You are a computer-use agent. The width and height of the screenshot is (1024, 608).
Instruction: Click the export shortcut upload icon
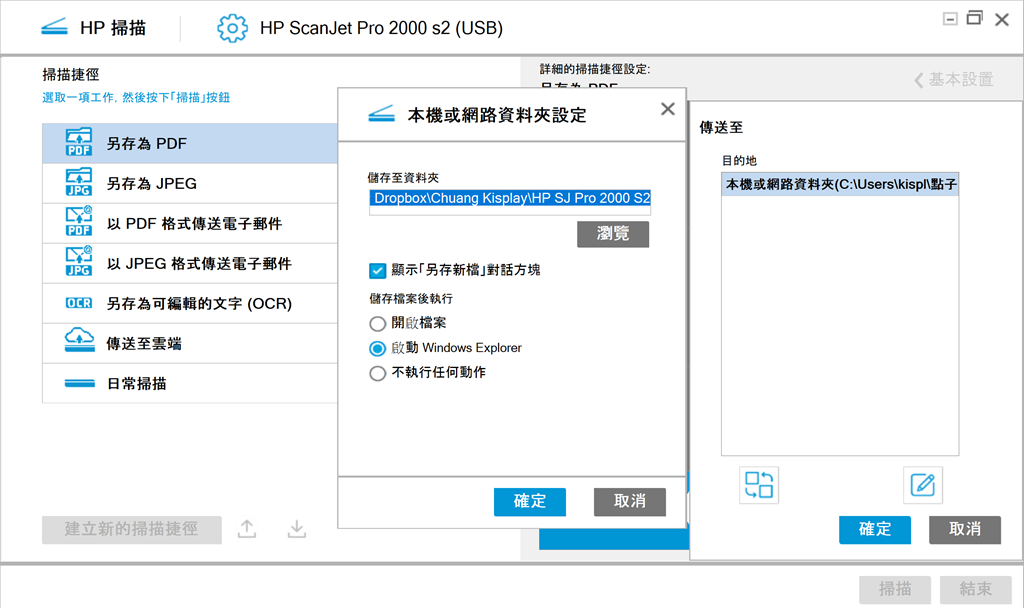[247, 529]
